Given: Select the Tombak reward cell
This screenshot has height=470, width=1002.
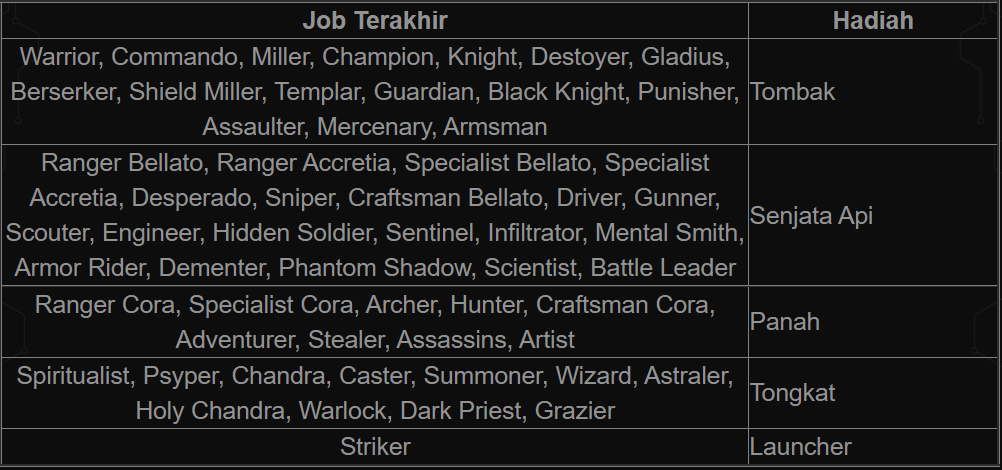Looking at the screenshot, I should [792, 92].
